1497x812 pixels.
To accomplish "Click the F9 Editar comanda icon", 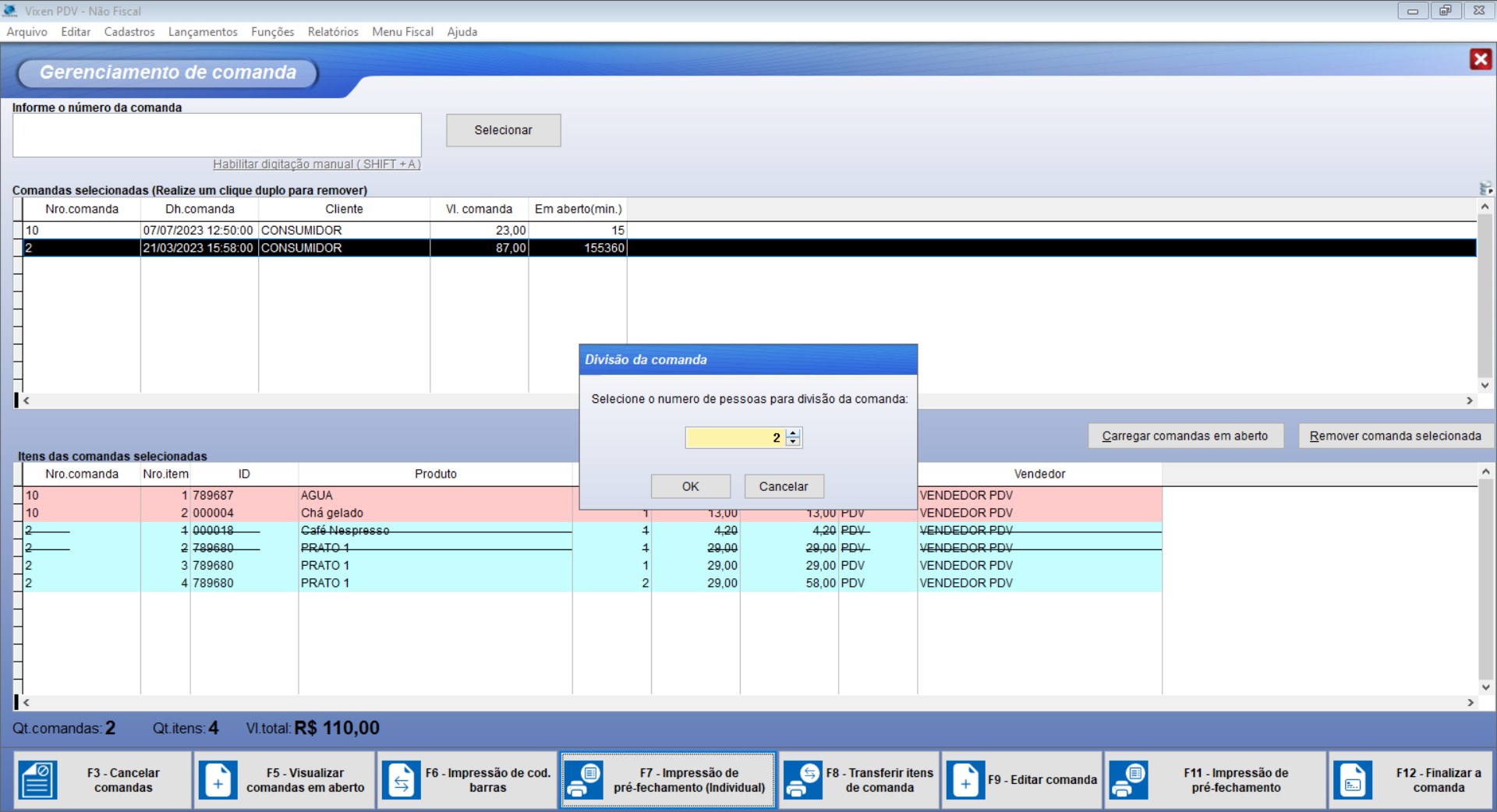I will click(x=965, y=780).
